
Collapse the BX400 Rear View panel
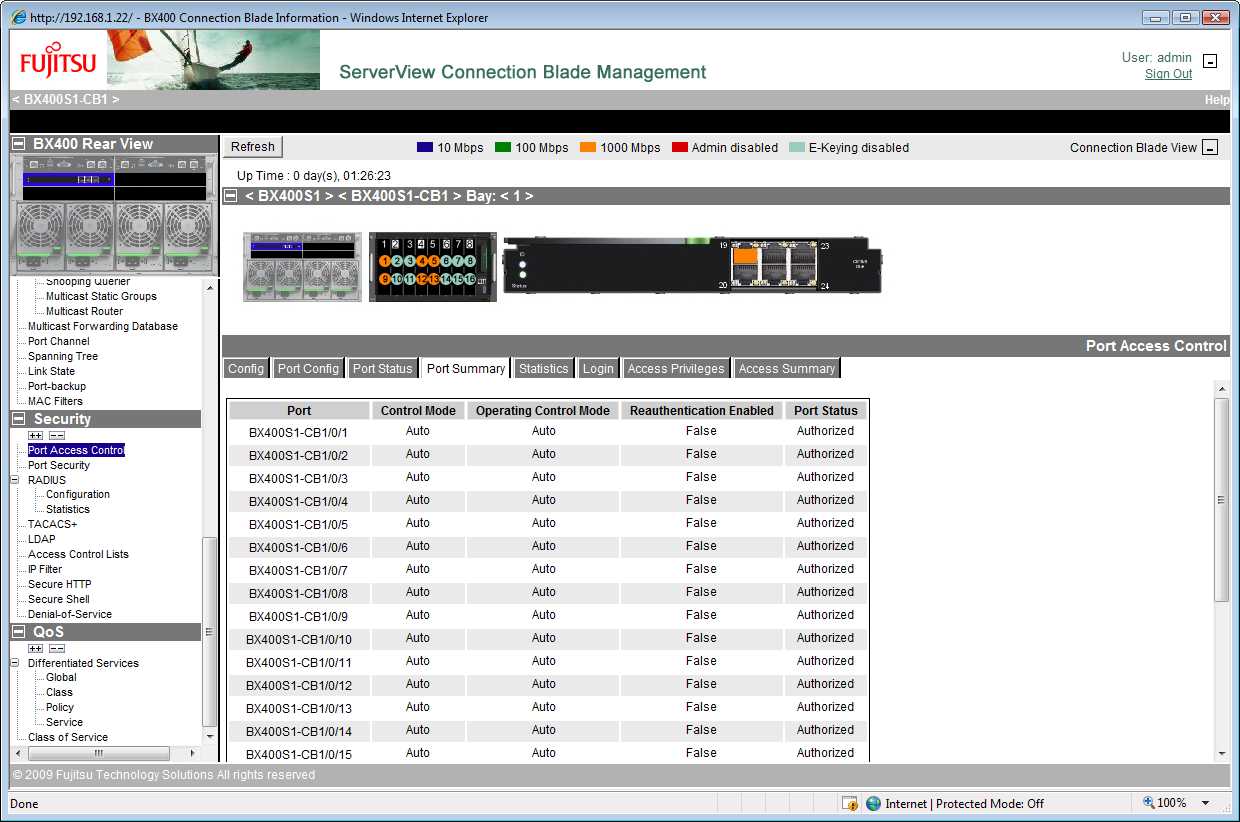pyautogui.click(x=19, y=144)
